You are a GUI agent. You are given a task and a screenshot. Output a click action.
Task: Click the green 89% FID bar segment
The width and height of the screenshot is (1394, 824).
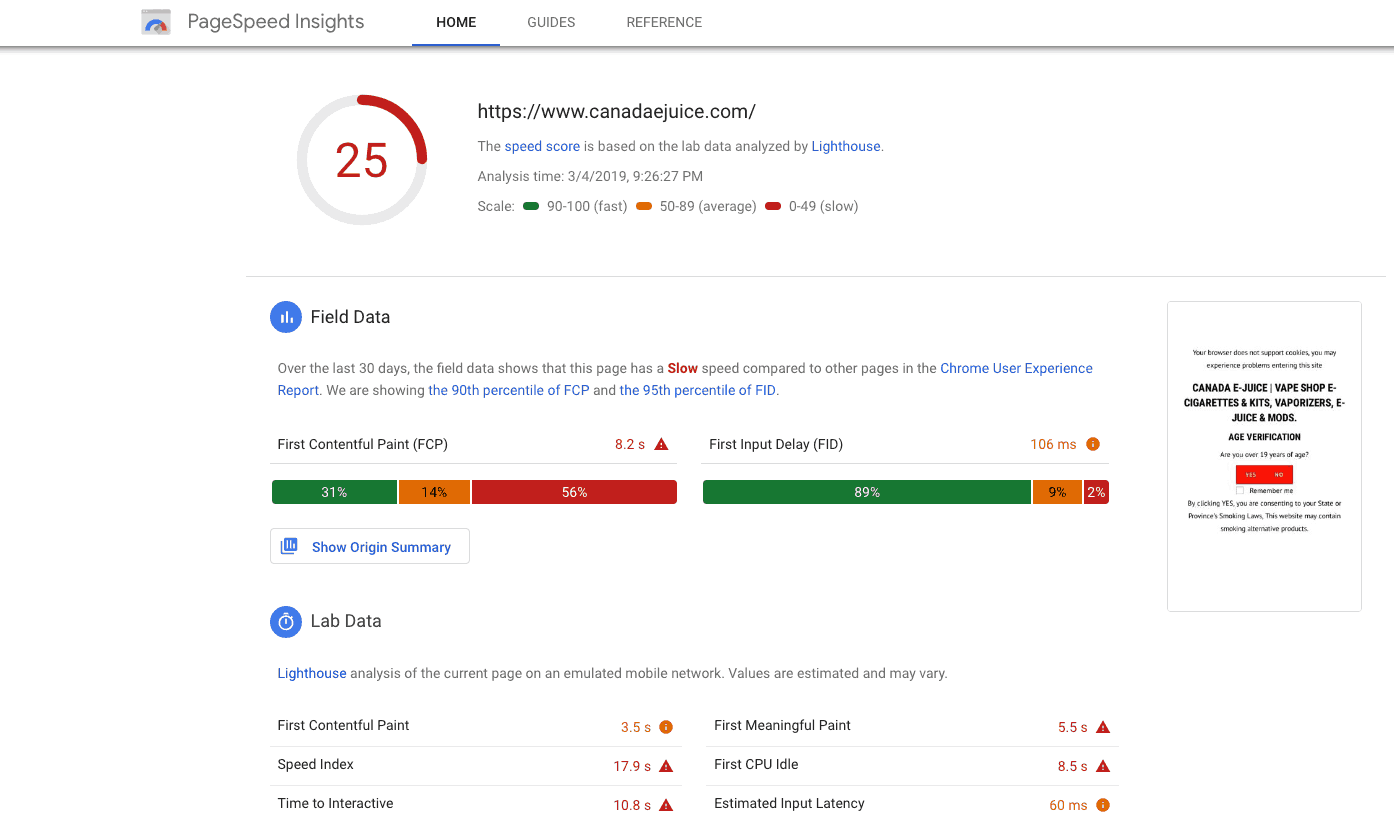click(x=867, y=492)
